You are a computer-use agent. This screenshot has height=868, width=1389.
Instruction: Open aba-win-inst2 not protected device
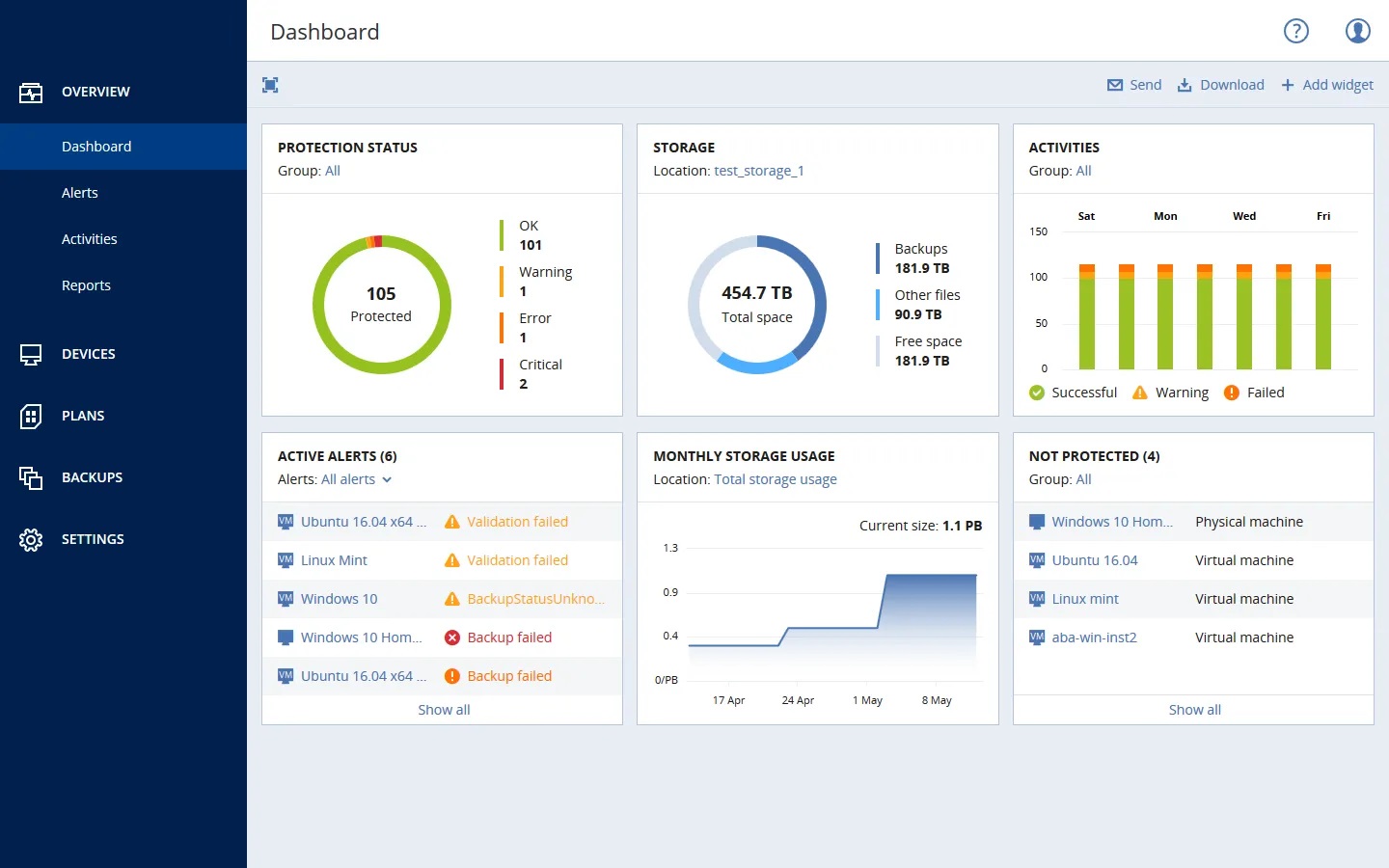1094,637
